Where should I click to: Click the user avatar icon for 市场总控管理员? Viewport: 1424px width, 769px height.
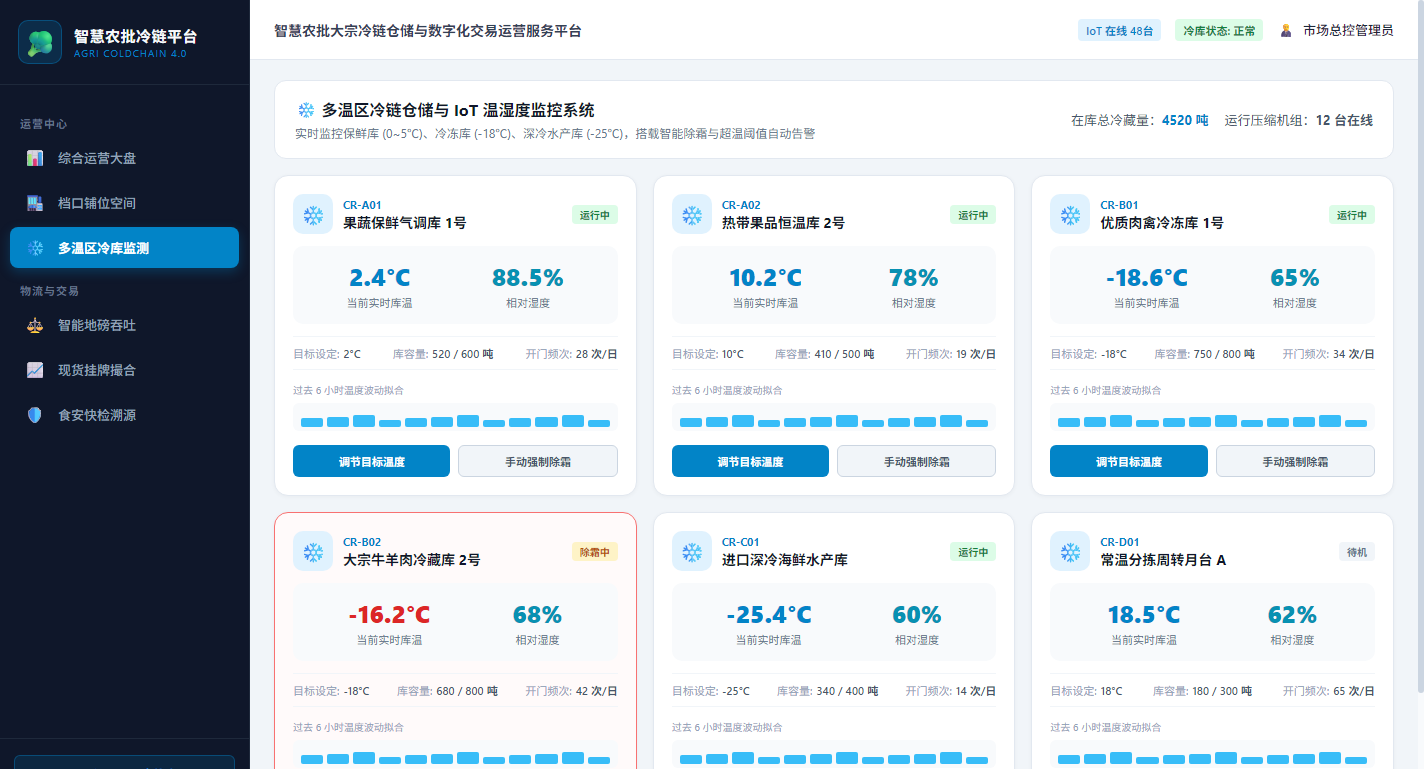[1286, 31]
